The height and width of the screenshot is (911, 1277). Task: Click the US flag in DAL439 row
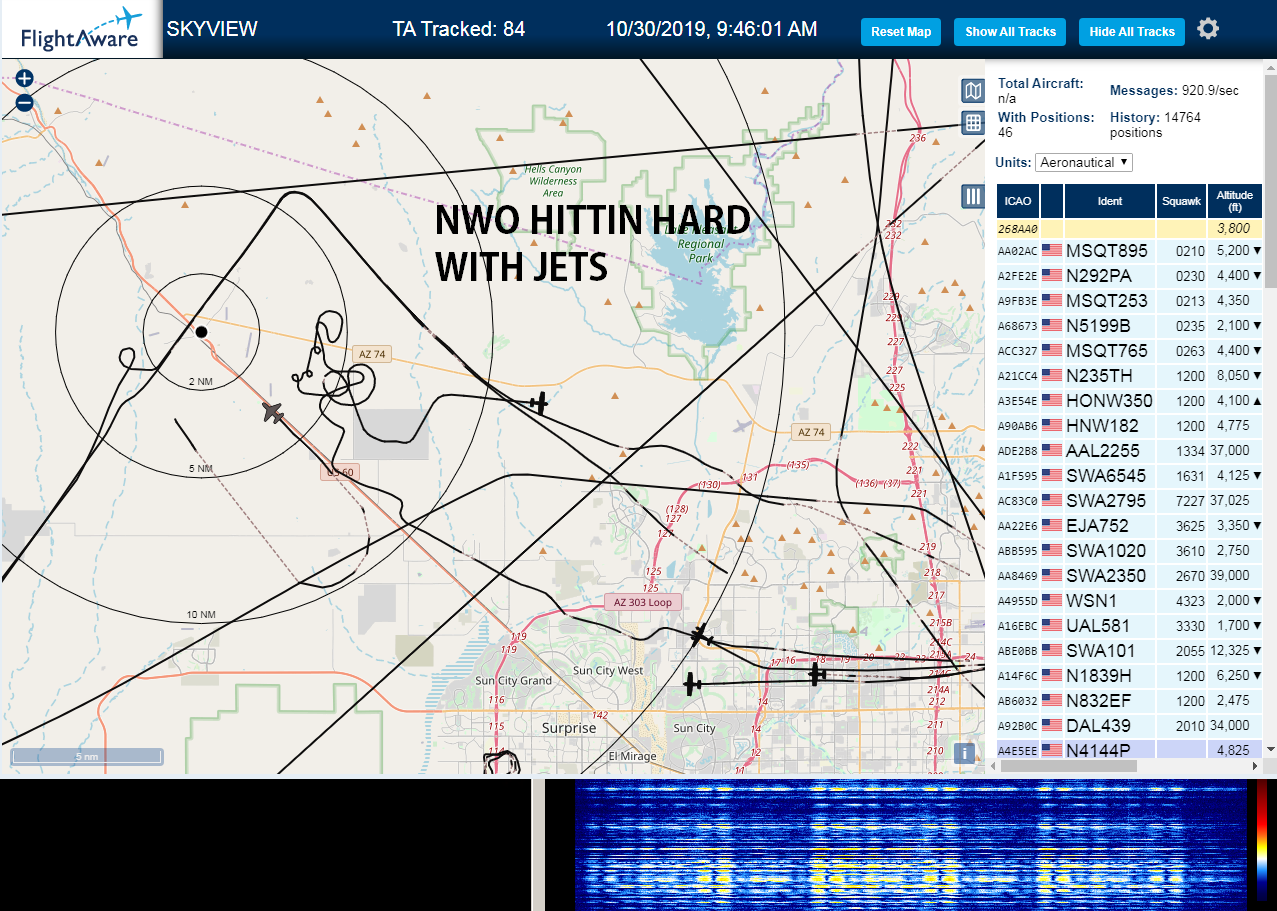point(1051,725)
